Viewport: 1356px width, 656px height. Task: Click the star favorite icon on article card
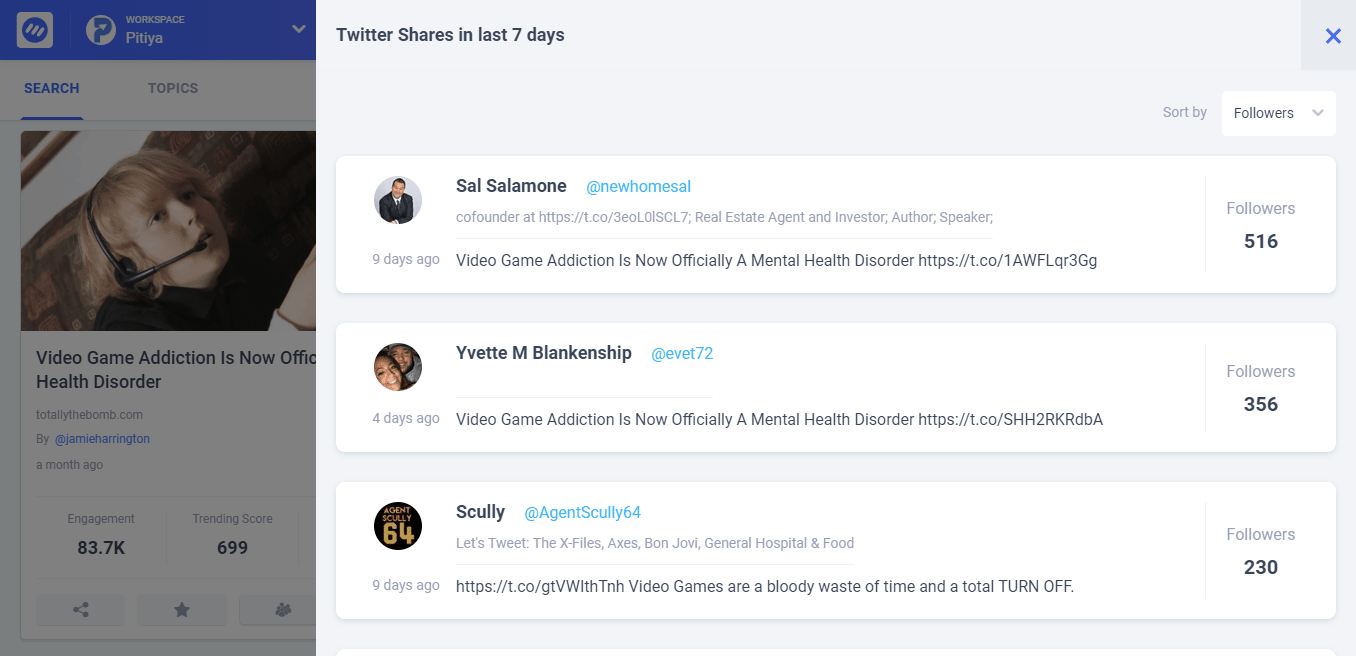[x=182, y=610]
